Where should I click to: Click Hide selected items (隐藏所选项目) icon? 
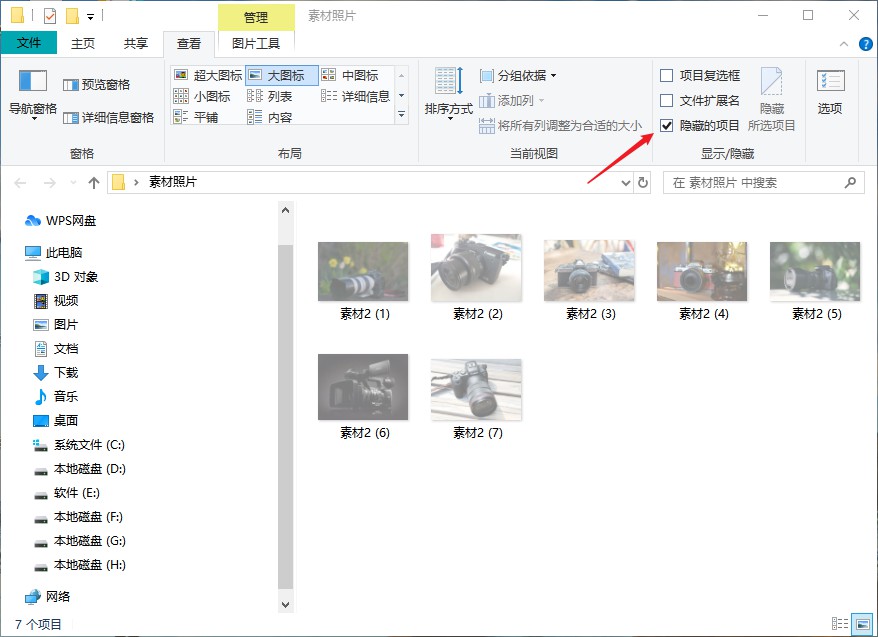click(772, 99)
